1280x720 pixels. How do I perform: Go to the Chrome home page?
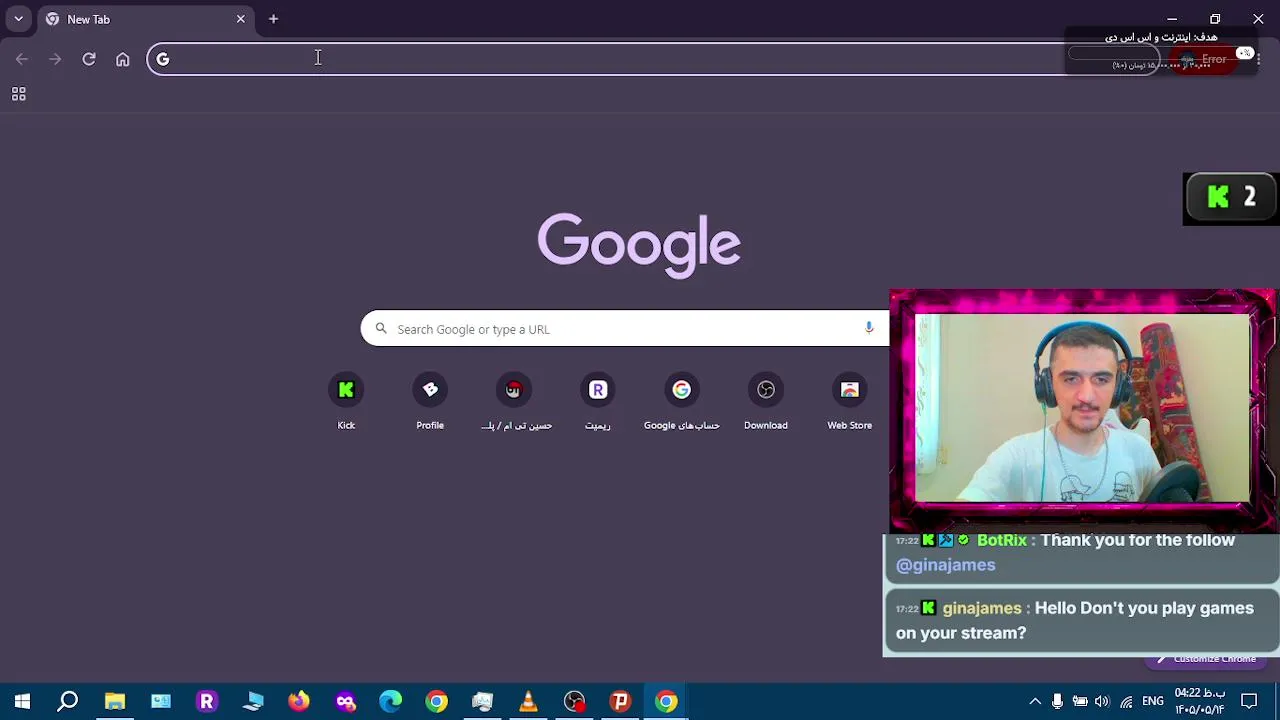(123, 59)
